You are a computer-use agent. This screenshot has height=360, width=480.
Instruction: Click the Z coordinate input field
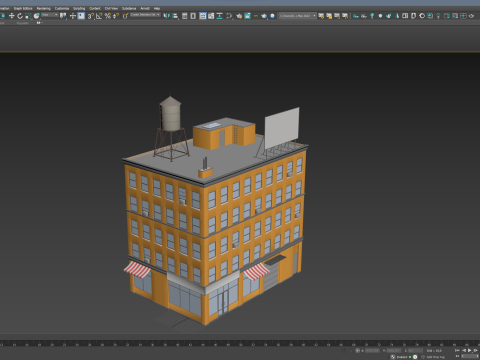coord(416,351)
